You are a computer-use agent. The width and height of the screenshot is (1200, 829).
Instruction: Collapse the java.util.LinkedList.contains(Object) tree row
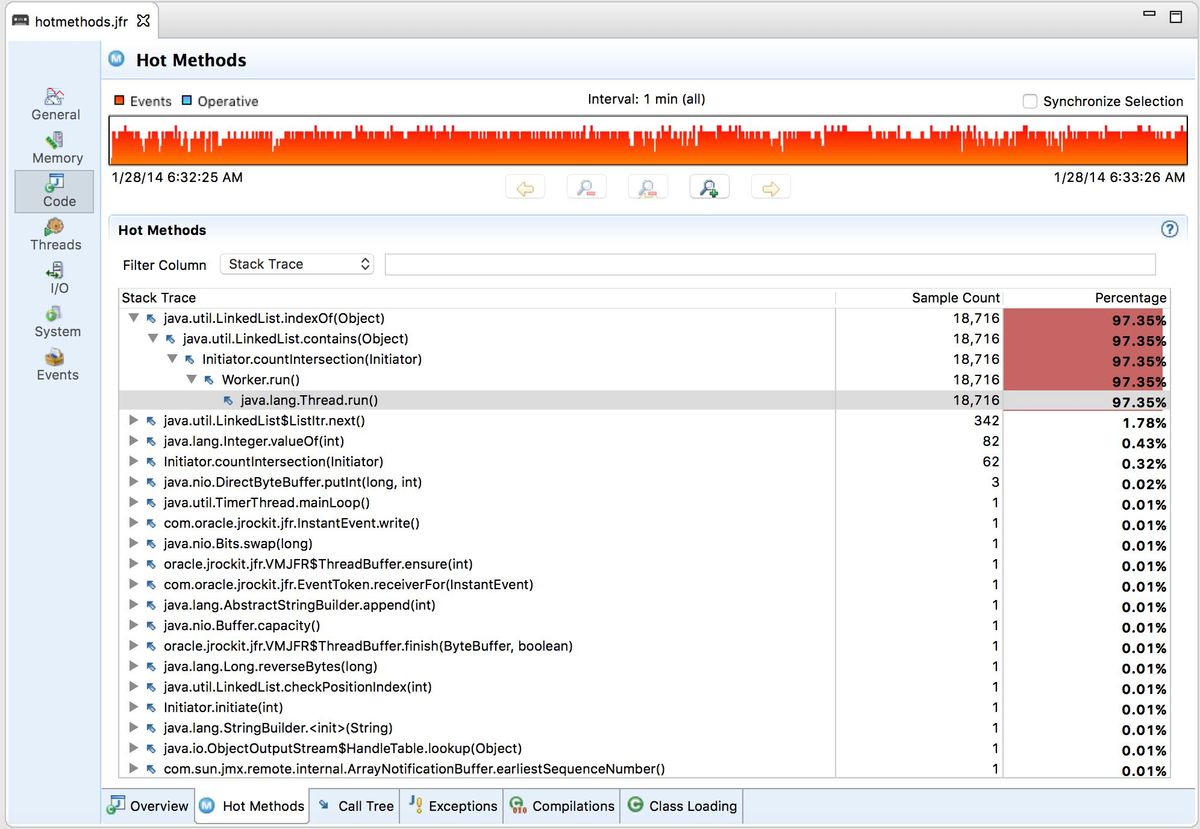153,338
